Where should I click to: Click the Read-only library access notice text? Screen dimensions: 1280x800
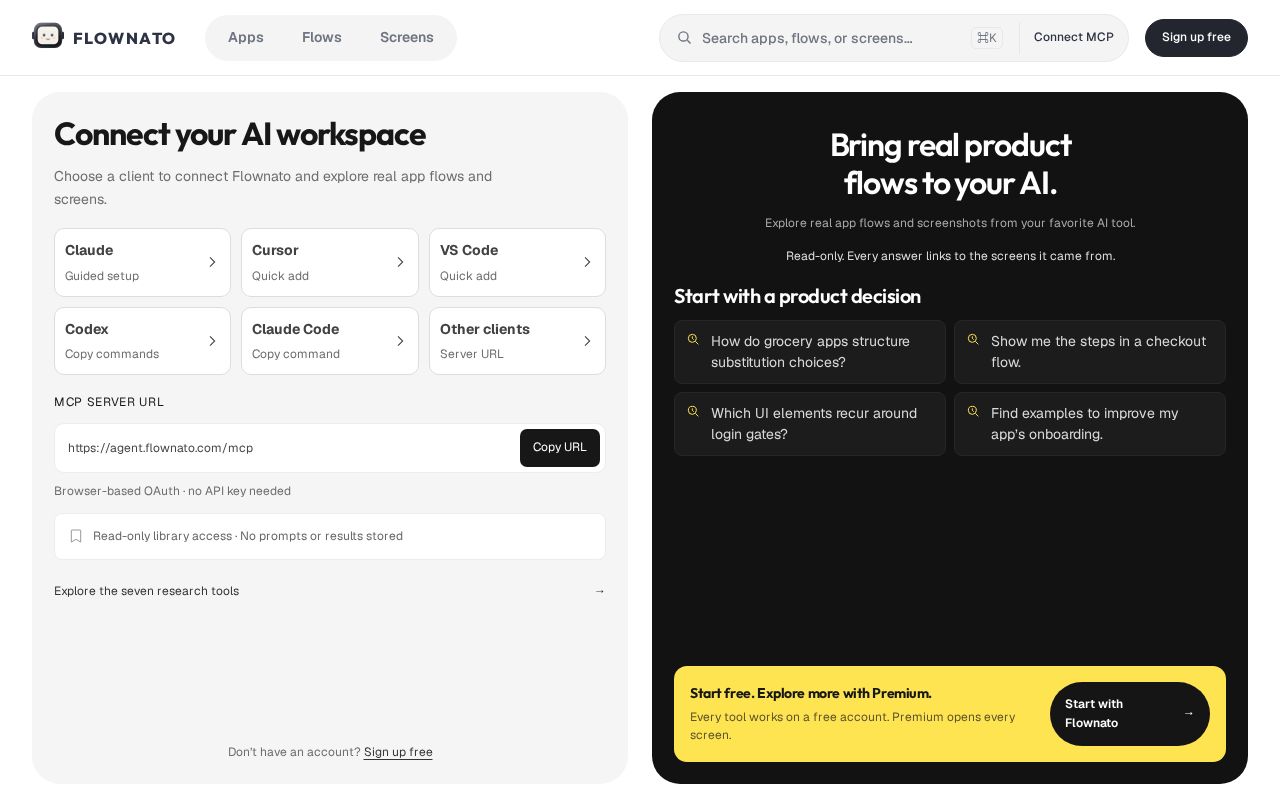248,536
